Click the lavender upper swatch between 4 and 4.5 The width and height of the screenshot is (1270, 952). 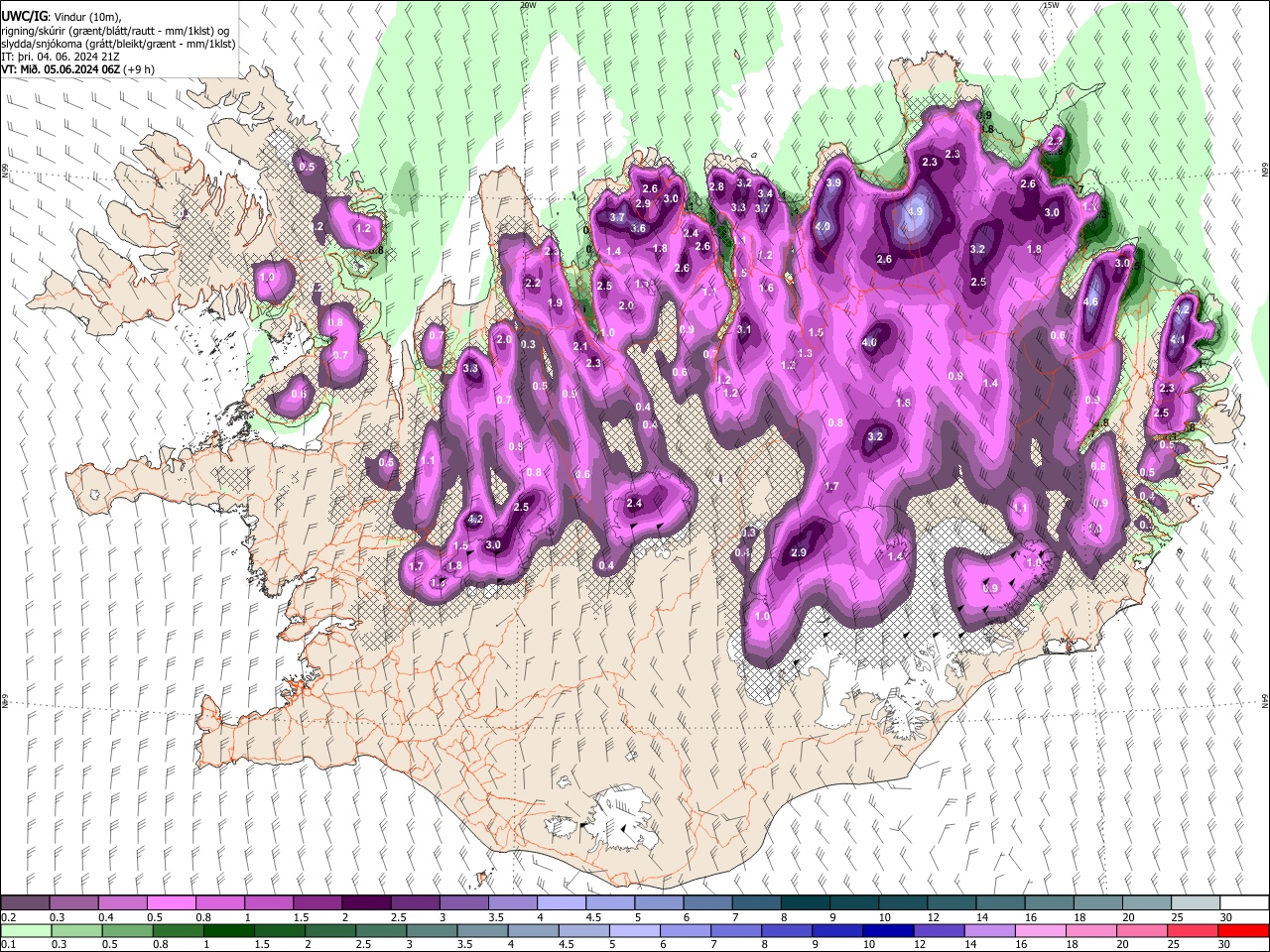(562, 903)
